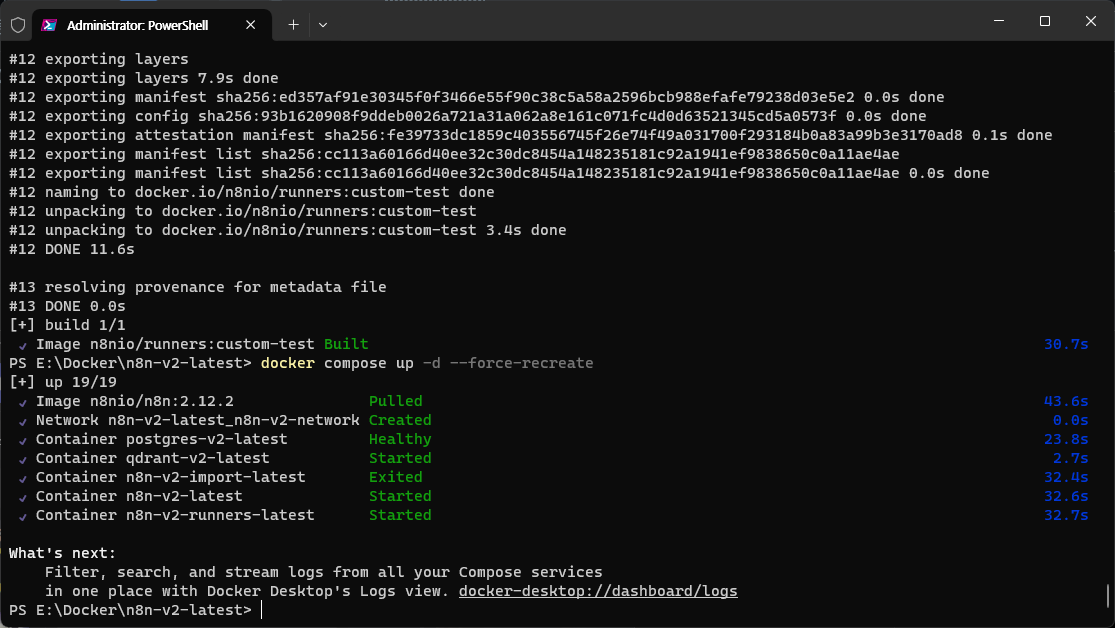The width and height of the screenshot is (1115, 628).
Task: Click the green 'Exited' status text
Action: (395, 477)
